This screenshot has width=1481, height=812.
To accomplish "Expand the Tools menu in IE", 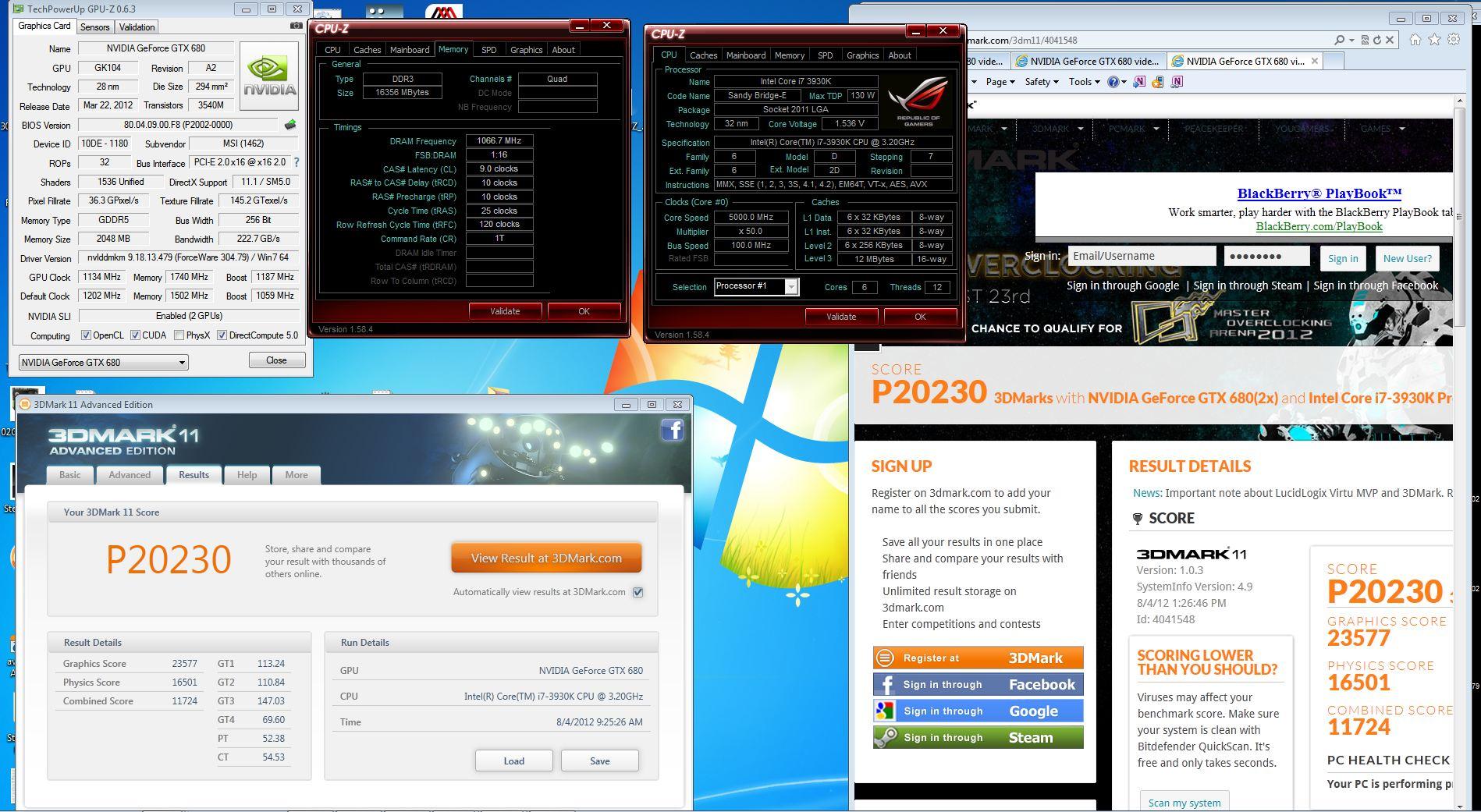I will [x=1084, y=81].
